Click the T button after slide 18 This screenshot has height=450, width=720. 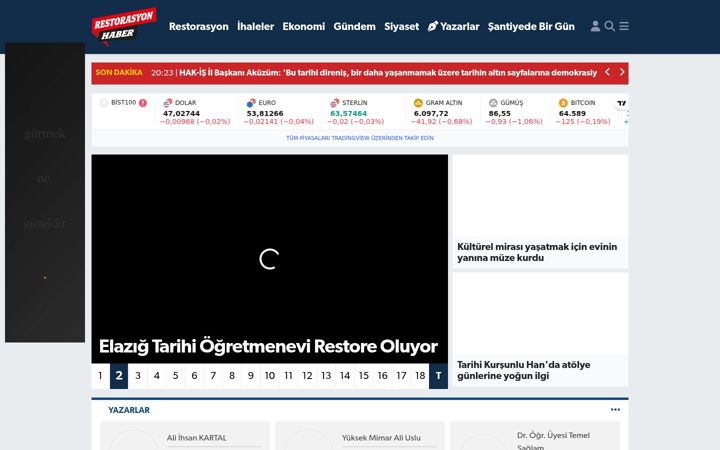point(439,376)
